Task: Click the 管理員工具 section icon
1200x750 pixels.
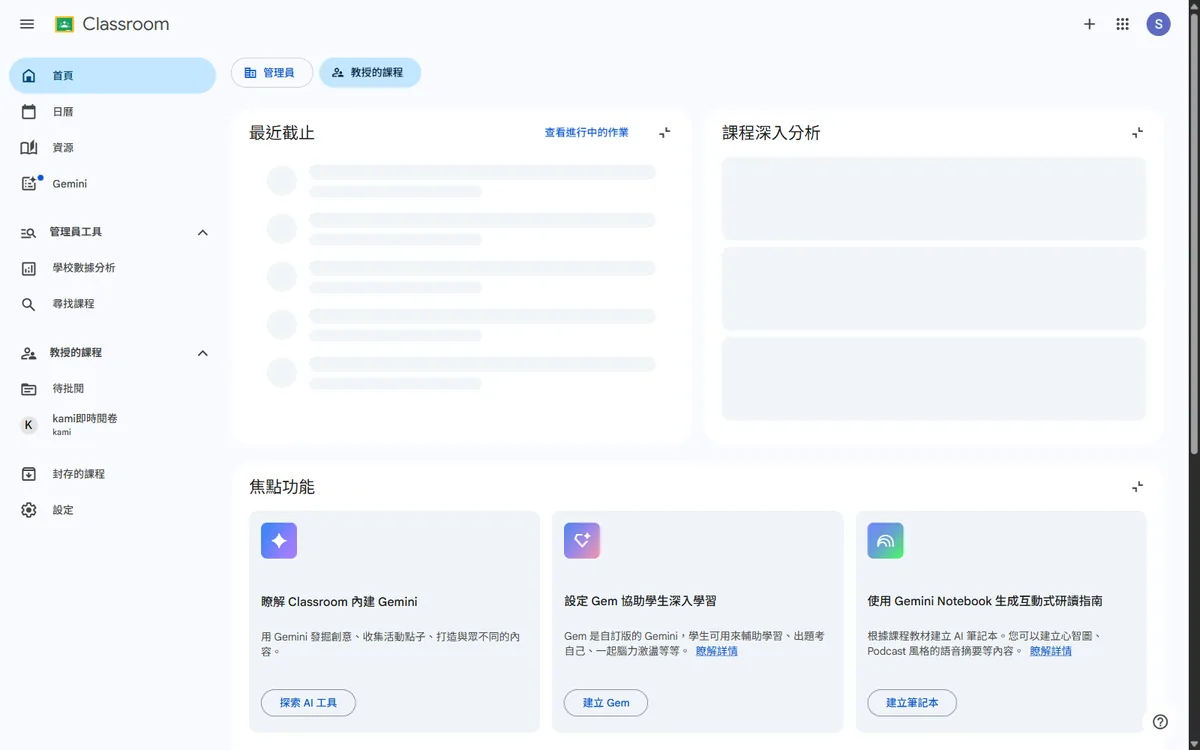Action: pos(29,233)
